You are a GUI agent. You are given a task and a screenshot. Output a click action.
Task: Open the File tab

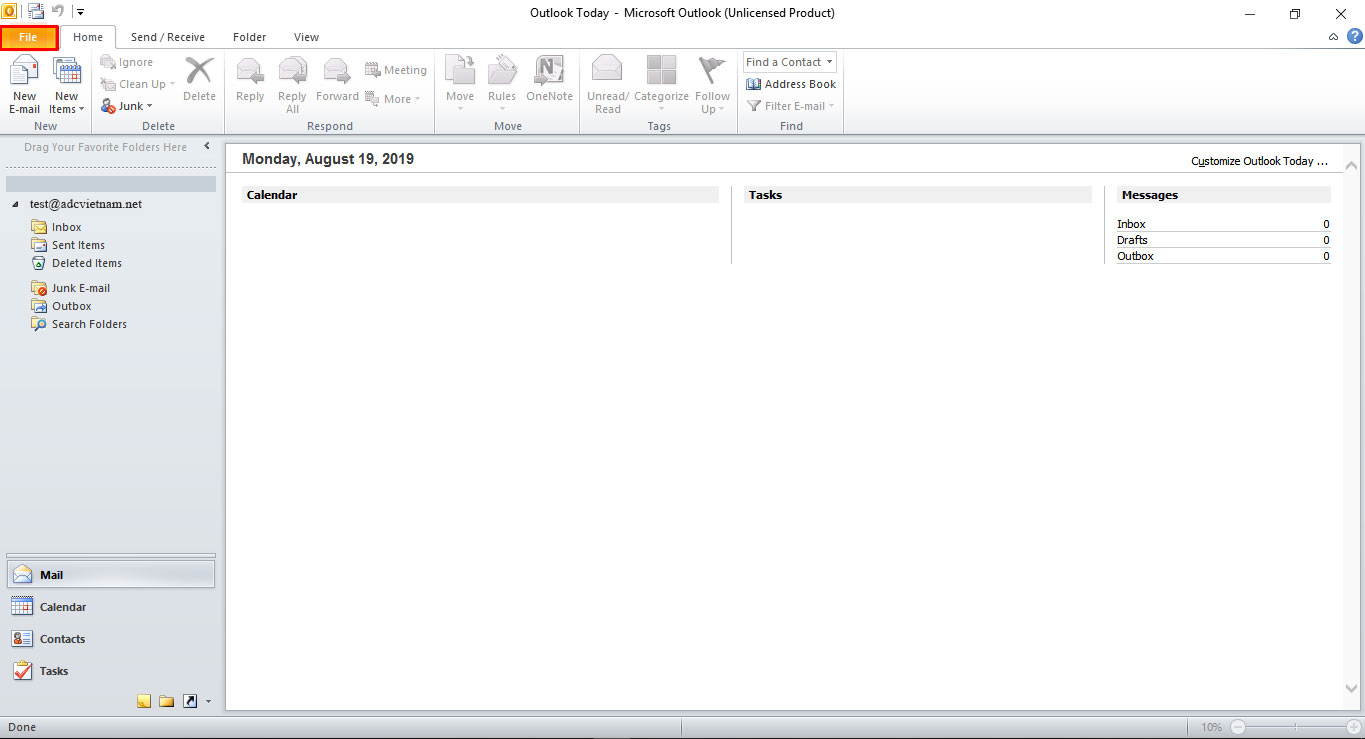[x=28, y=37]
